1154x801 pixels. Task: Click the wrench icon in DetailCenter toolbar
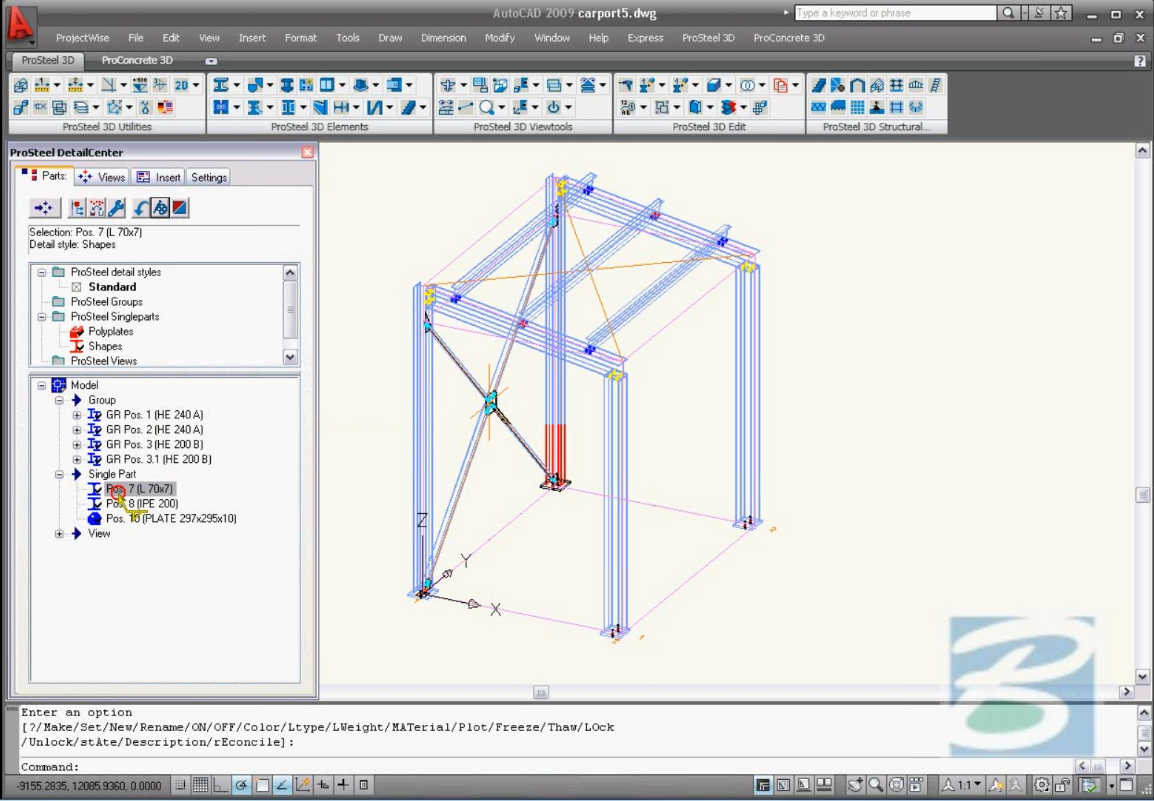point(116,208)
